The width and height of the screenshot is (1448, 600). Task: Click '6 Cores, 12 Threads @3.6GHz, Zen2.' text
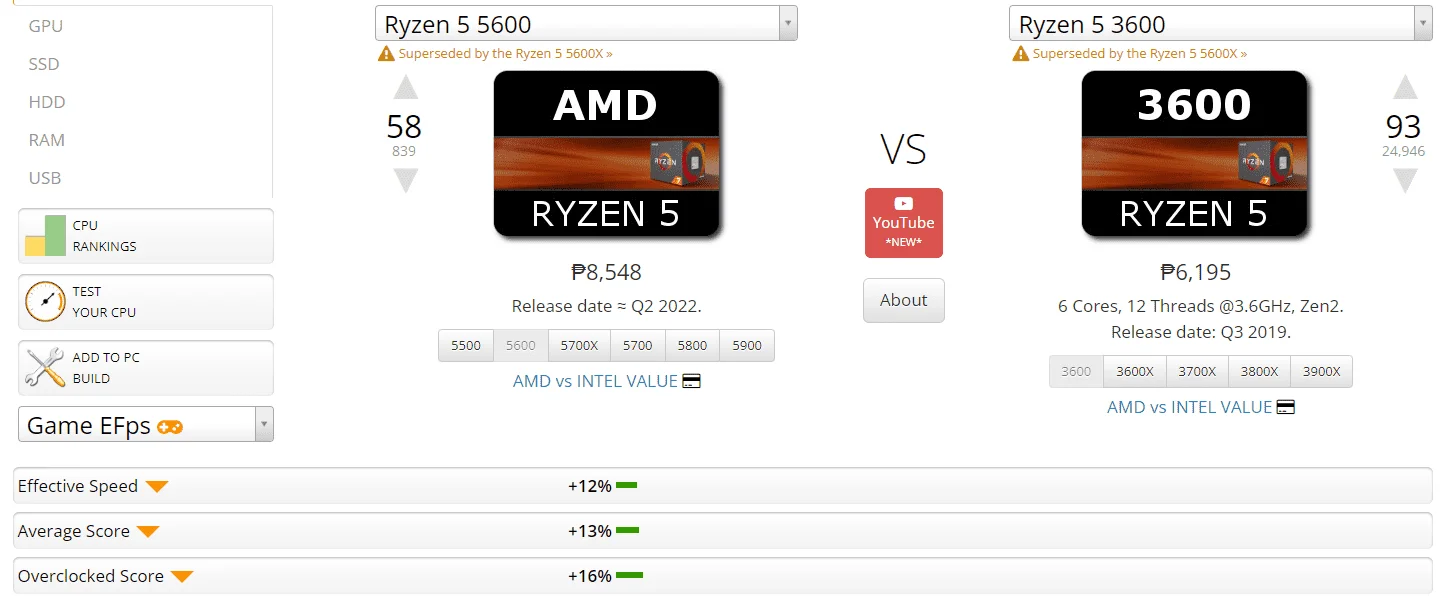1200,306
